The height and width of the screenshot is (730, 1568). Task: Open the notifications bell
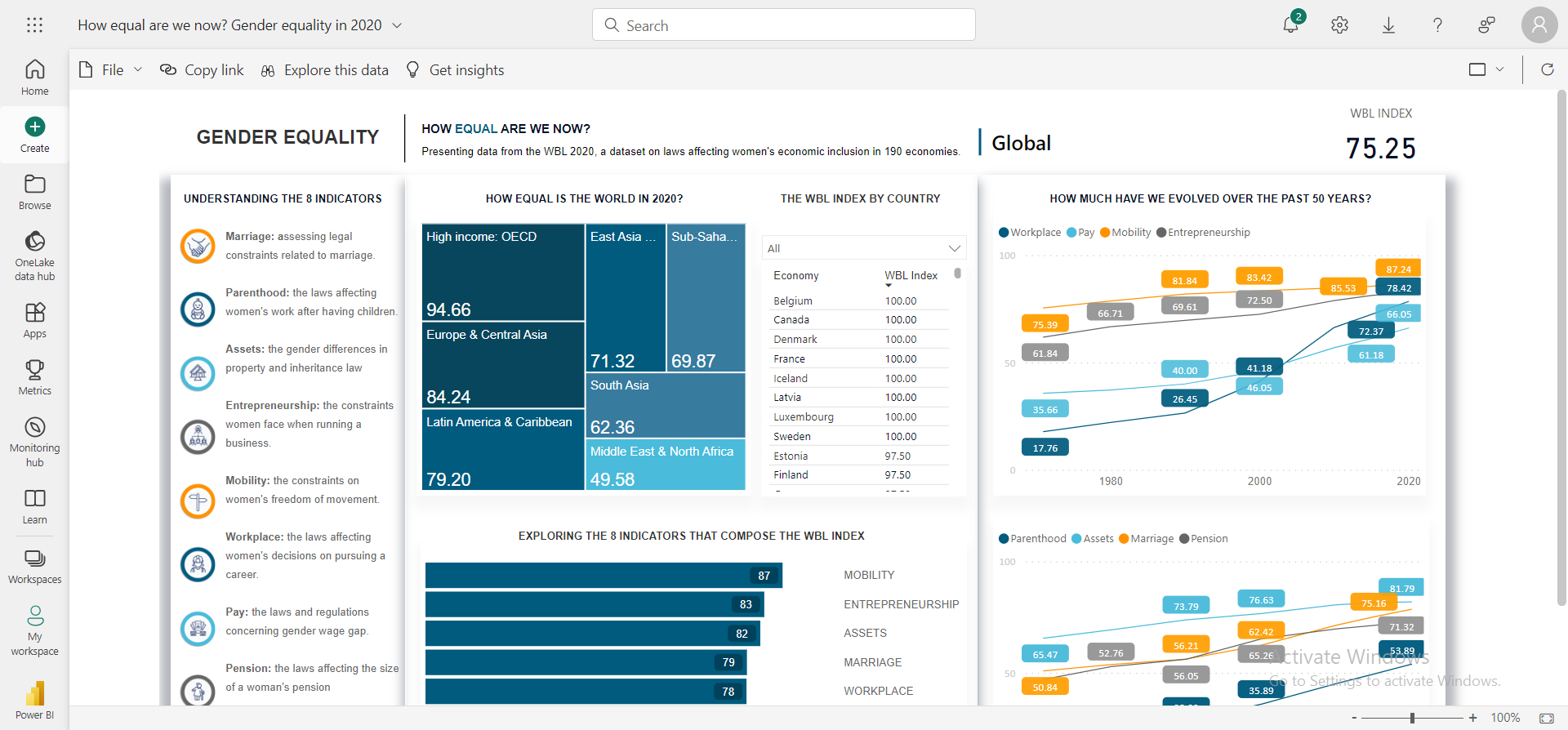click(x=1290, y=24)
